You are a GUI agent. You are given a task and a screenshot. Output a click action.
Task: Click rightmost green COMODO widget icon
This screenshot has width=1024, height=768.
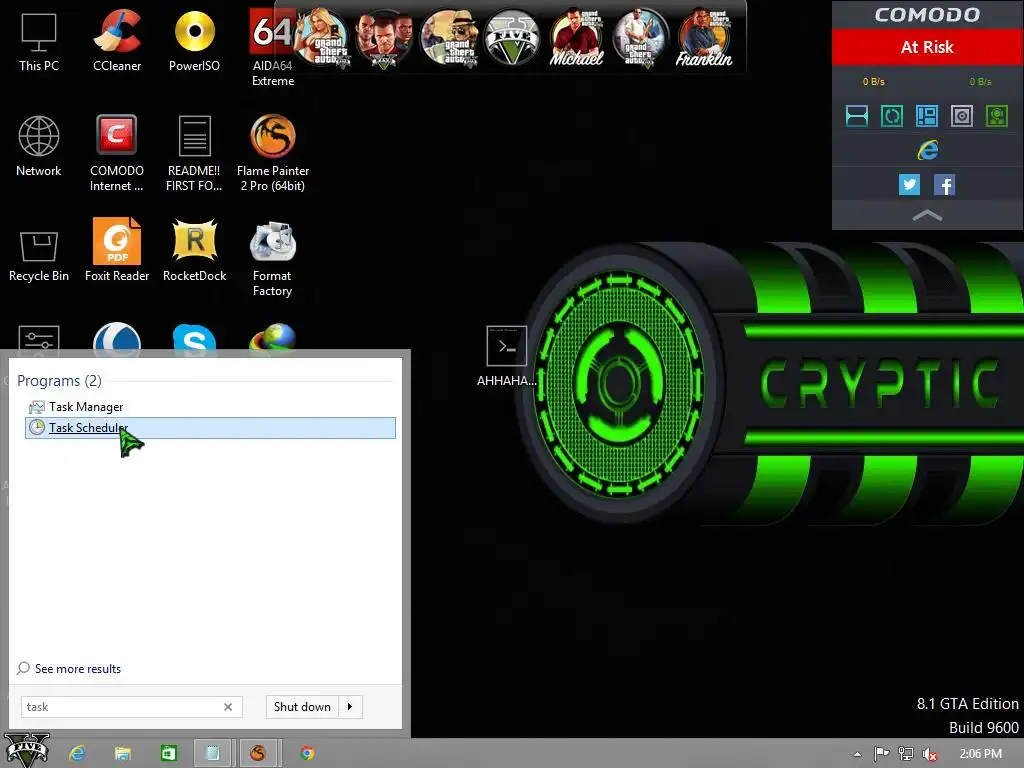[x=997, y=116]
